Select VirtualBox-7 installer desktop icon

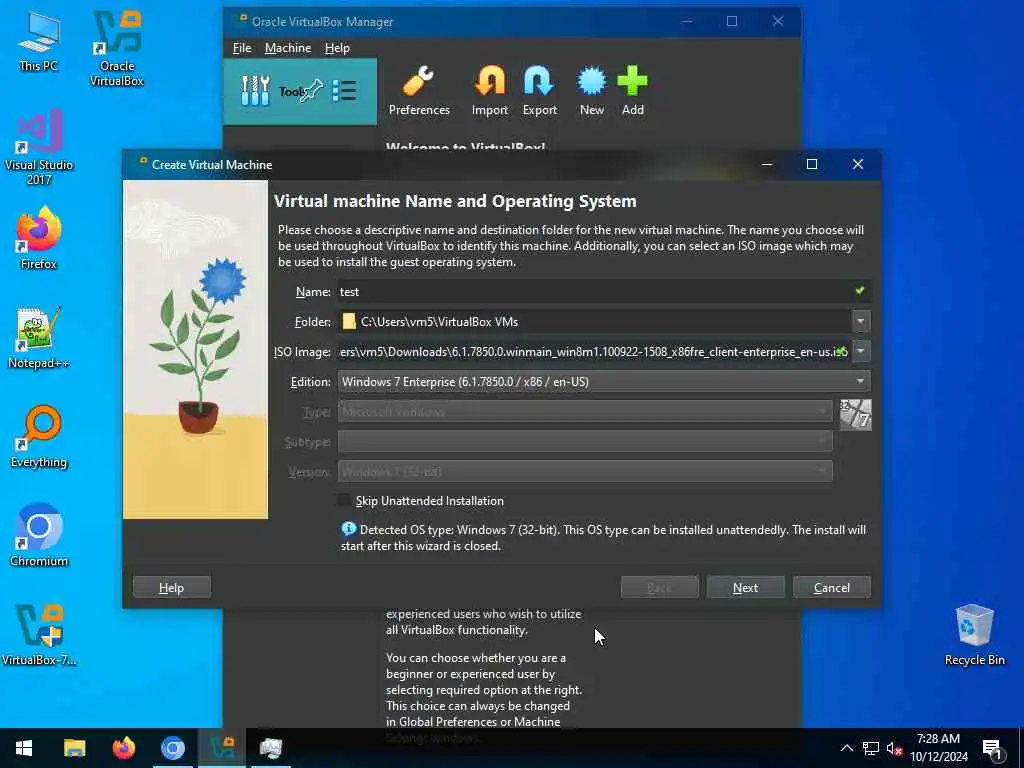pyautogui.click(x=39, y=634)
